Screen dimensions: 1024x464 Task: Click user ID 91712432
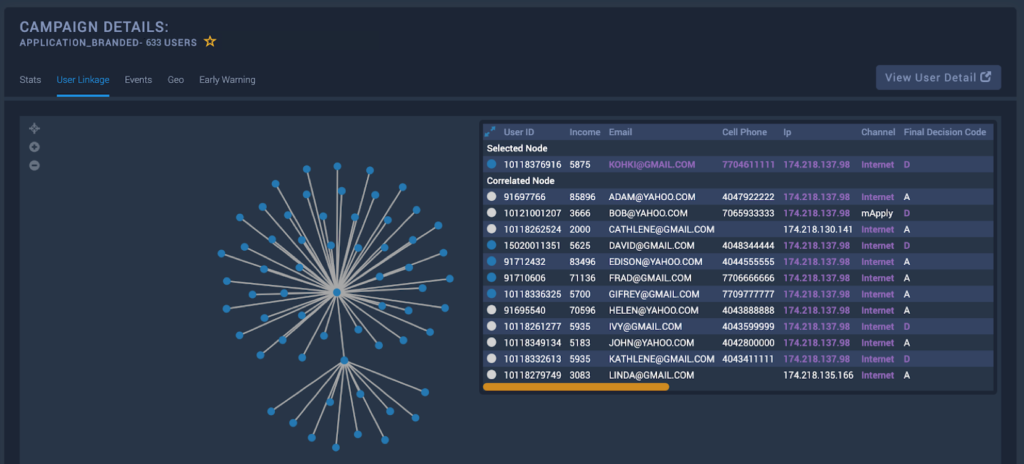524,261
